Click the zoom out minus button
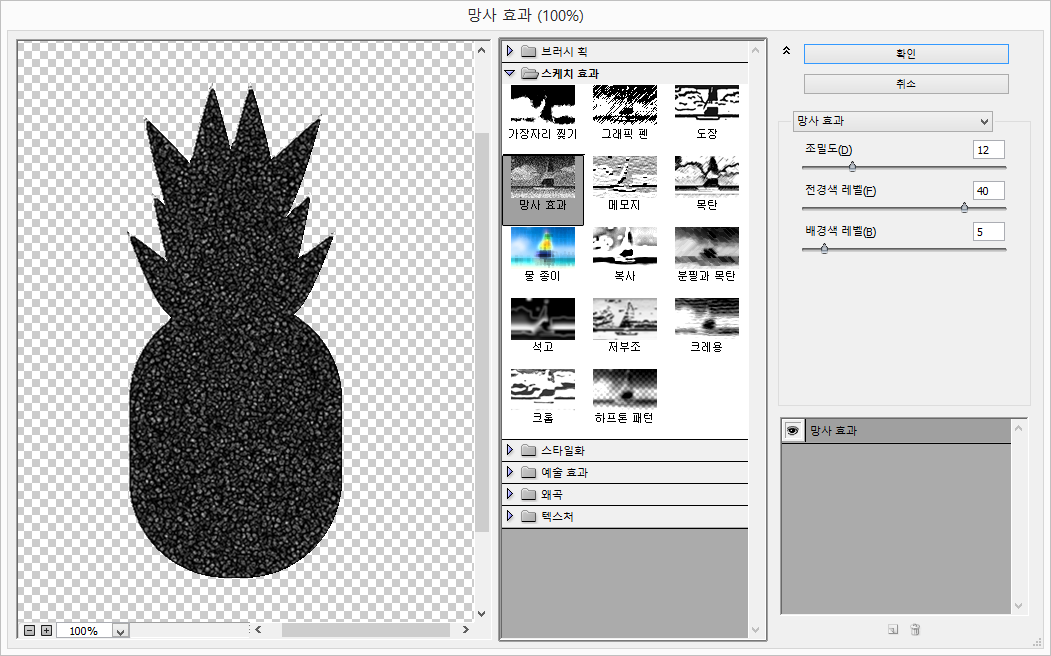 [x=30, y=631]
